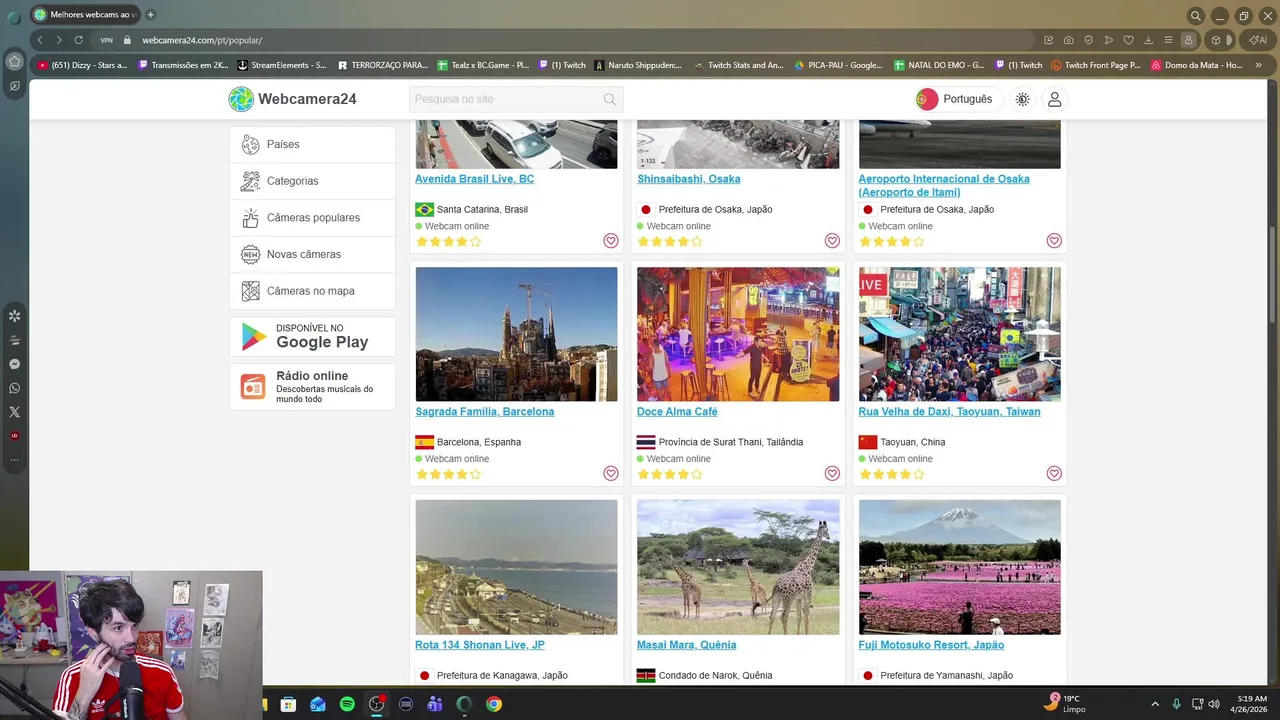1280x720 pixels.
Task: Open the downloads icon in browser toolbar
Action: click(x=1148, y=40)
